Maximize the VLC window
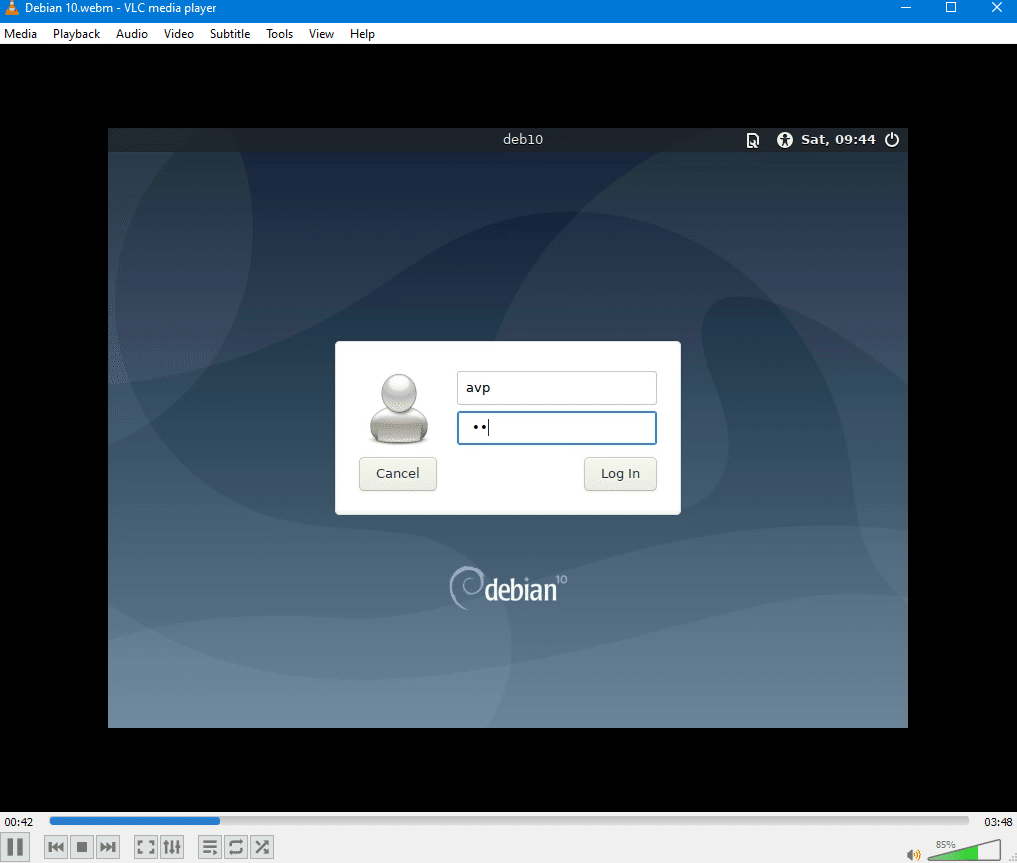This screenshot has width=1017, height=863. coord(951,8)
